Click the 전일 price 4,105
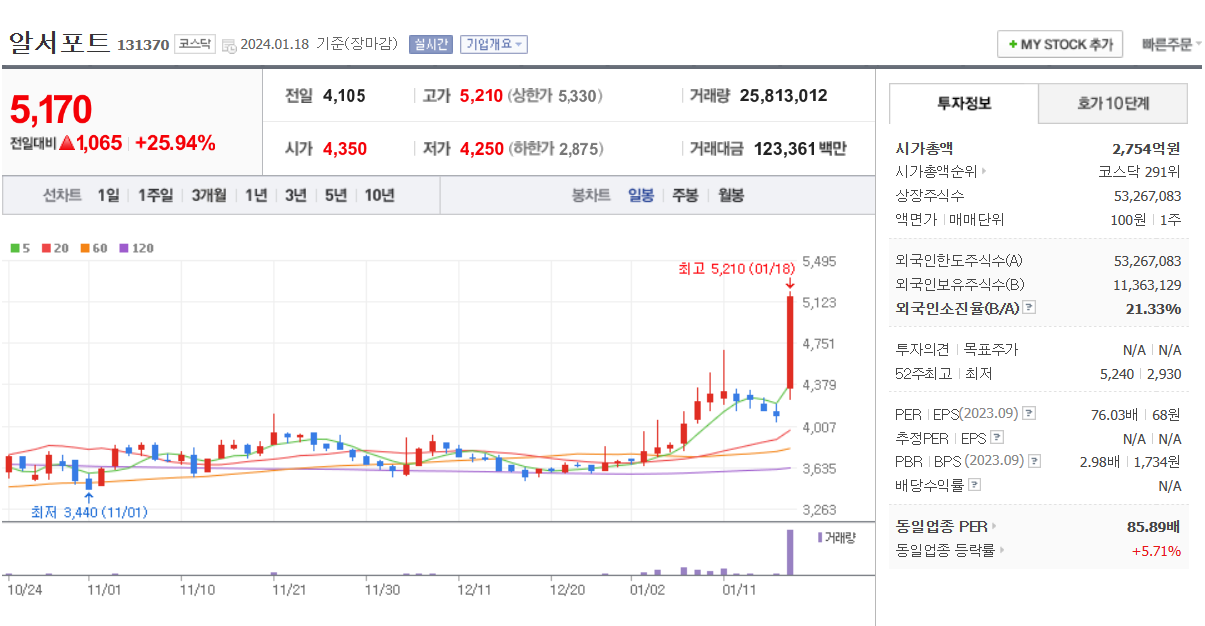1205x626 pixels. point(344,96)
